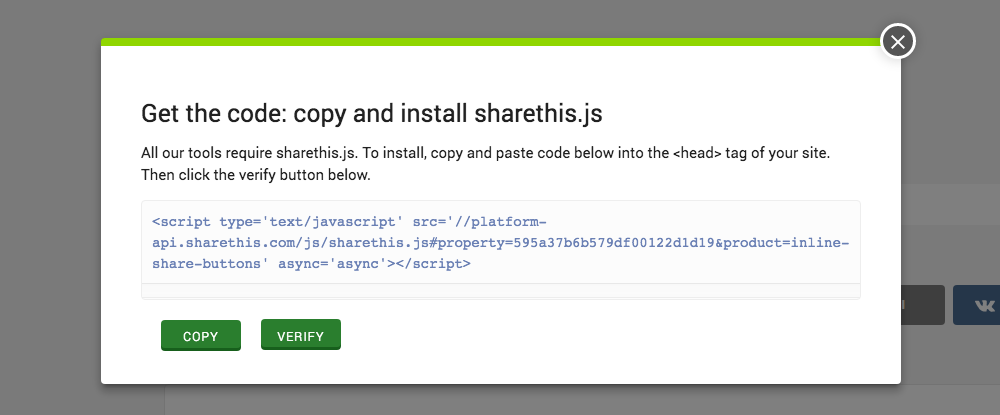The image size is (1000, 415).
Task: Click the VK share button behind the dialog
Action: tap(976, 305)
